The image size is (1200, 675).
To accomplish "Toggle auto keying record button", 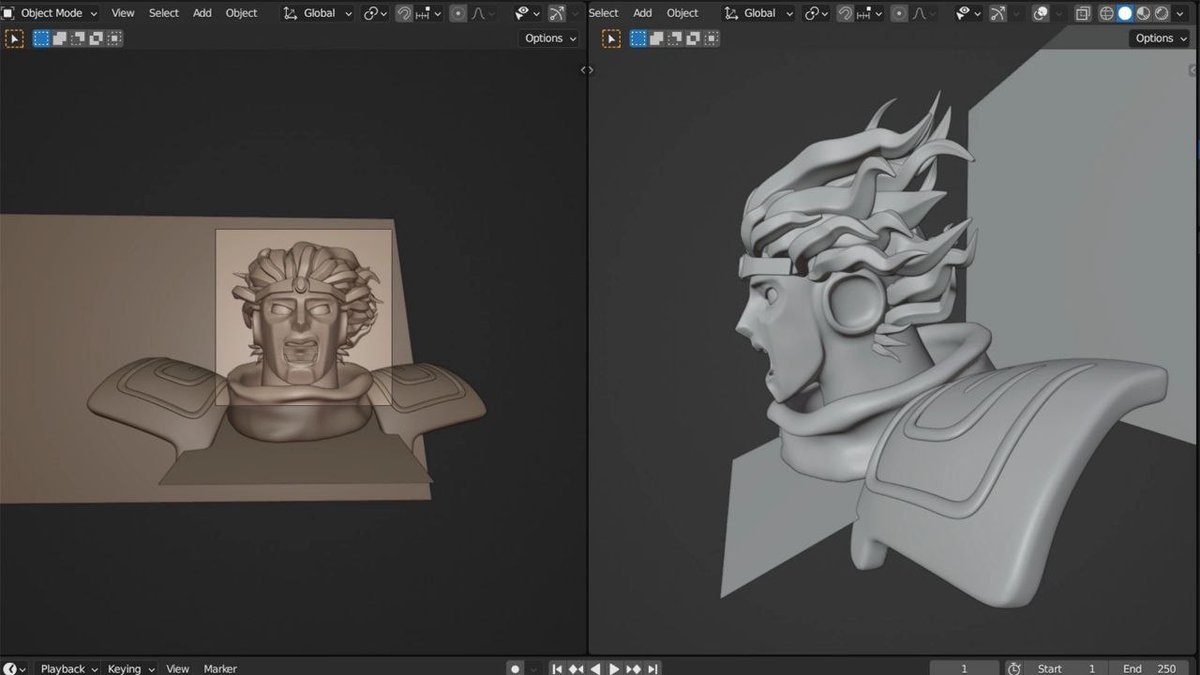I will point(515,668).
